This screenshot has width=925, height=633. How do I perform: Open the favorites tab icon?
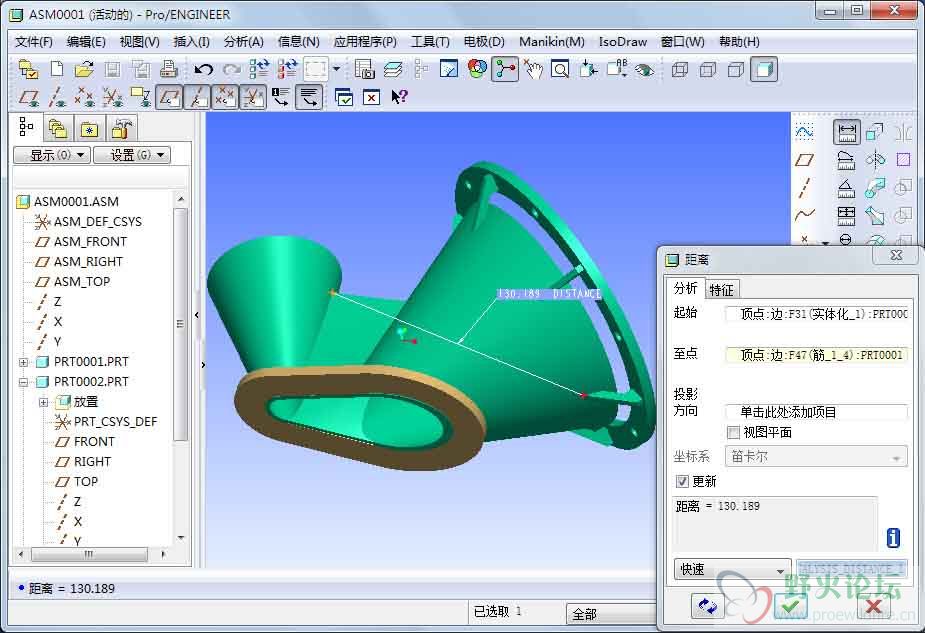click(x=89, y=129)
